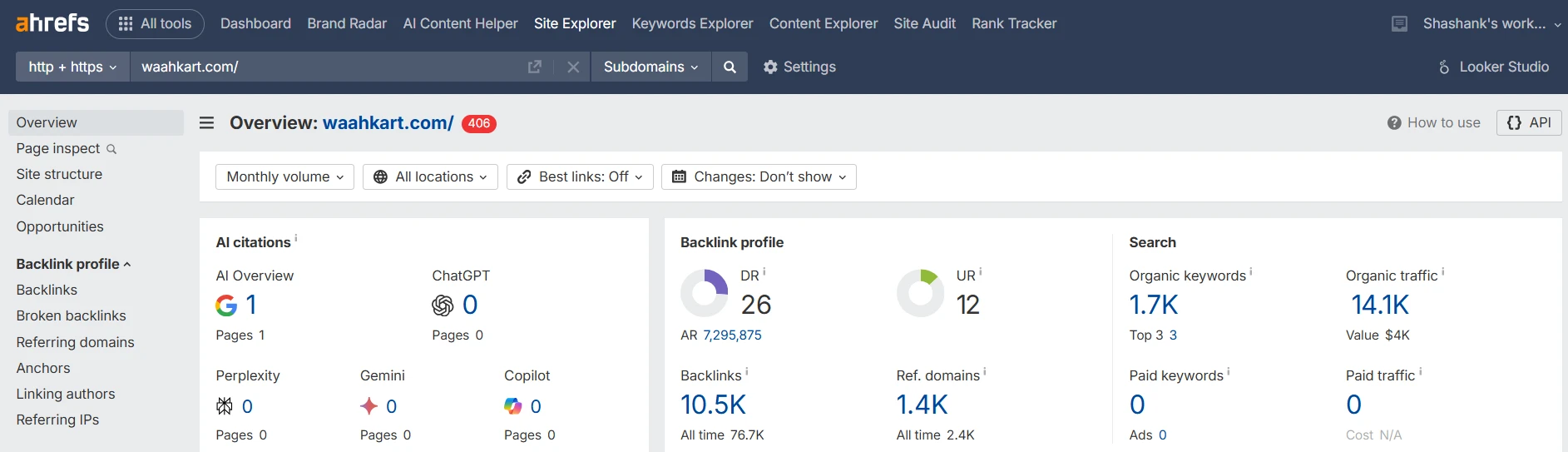Click the info icon beside UR
Image resolution: width=1568 pixels, height=452 pixels.
click(x=981, y=271)
